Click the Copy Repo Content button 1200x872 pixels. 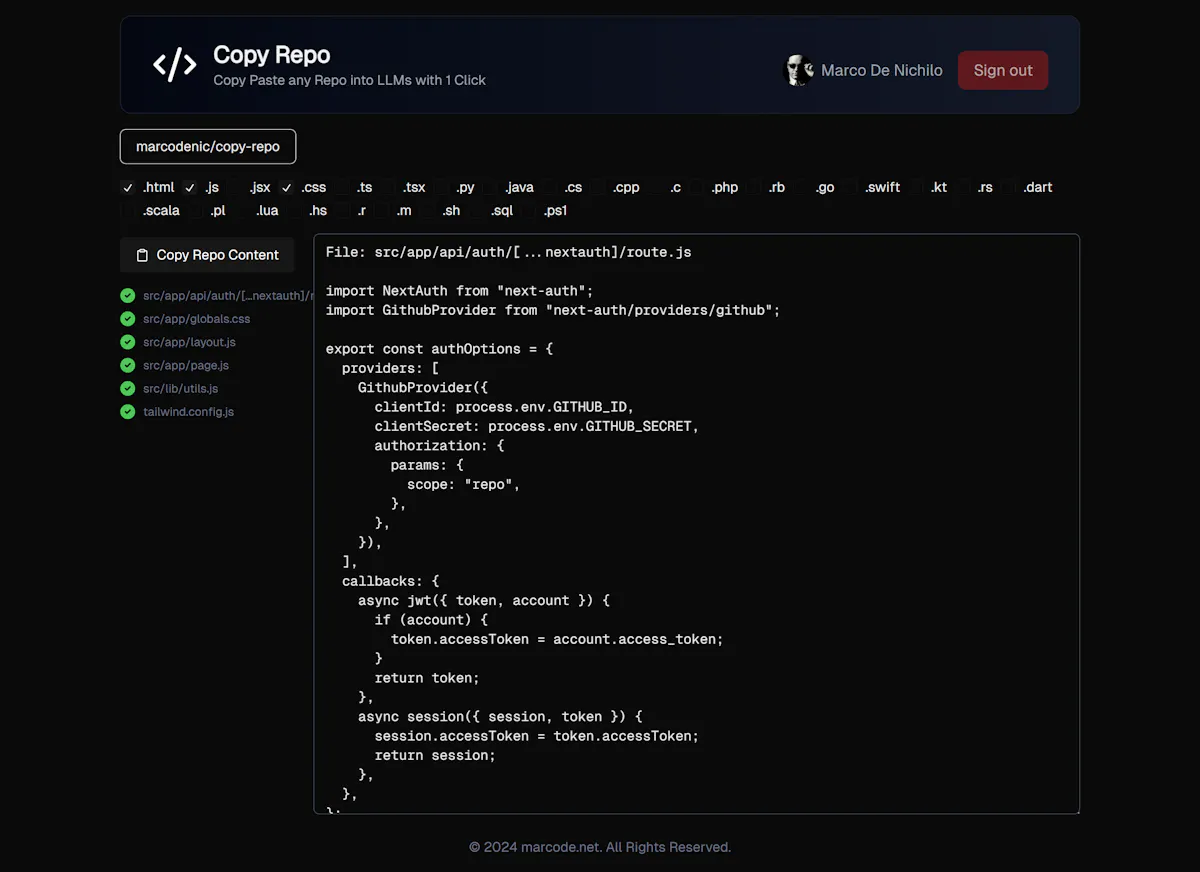[x=207, y=255]
